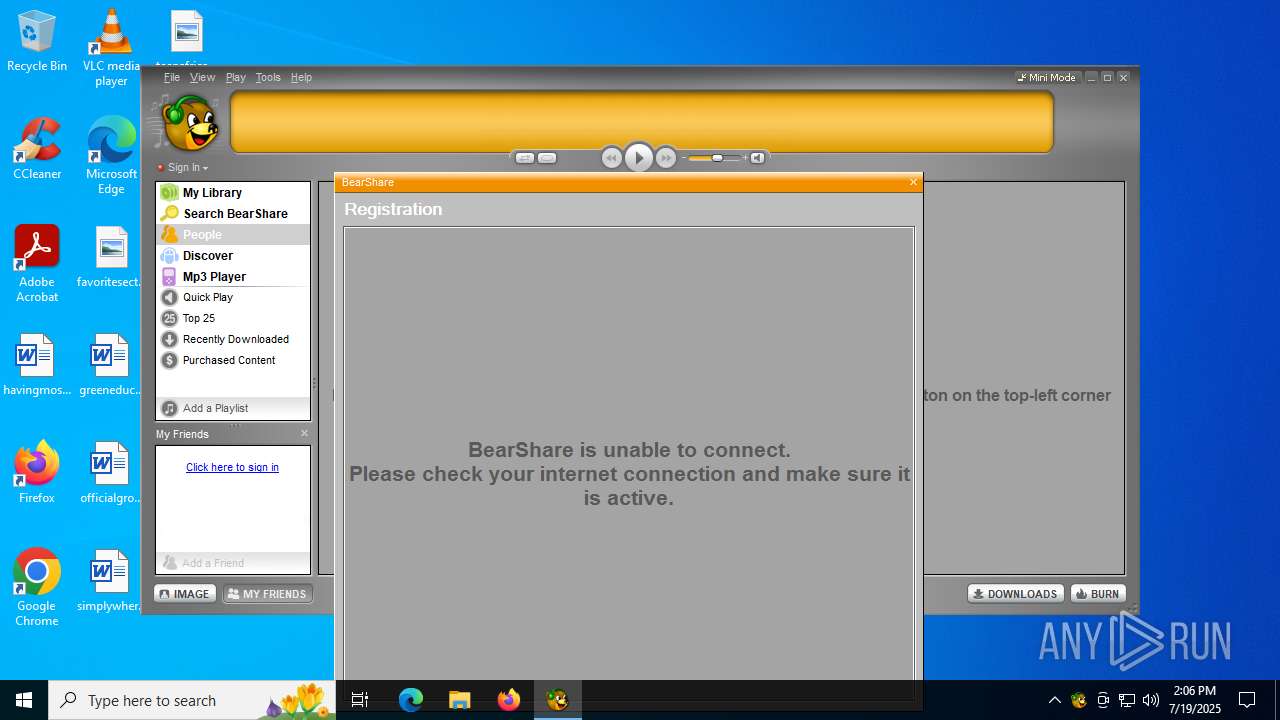Close the BearShare Registration dialog
The height and width of the screenshot is (720, 1280).
tap(913, 182)
